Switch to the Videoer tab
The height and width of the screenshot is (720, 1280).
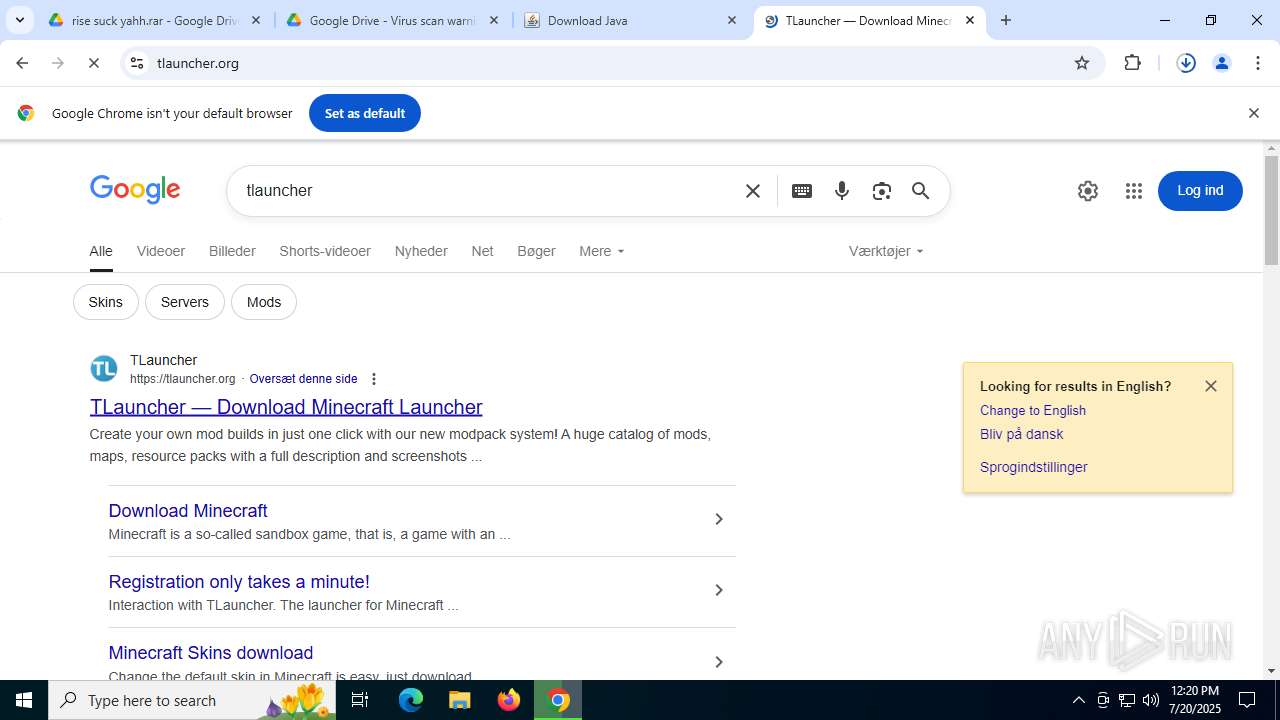click(x=161, y=251)
